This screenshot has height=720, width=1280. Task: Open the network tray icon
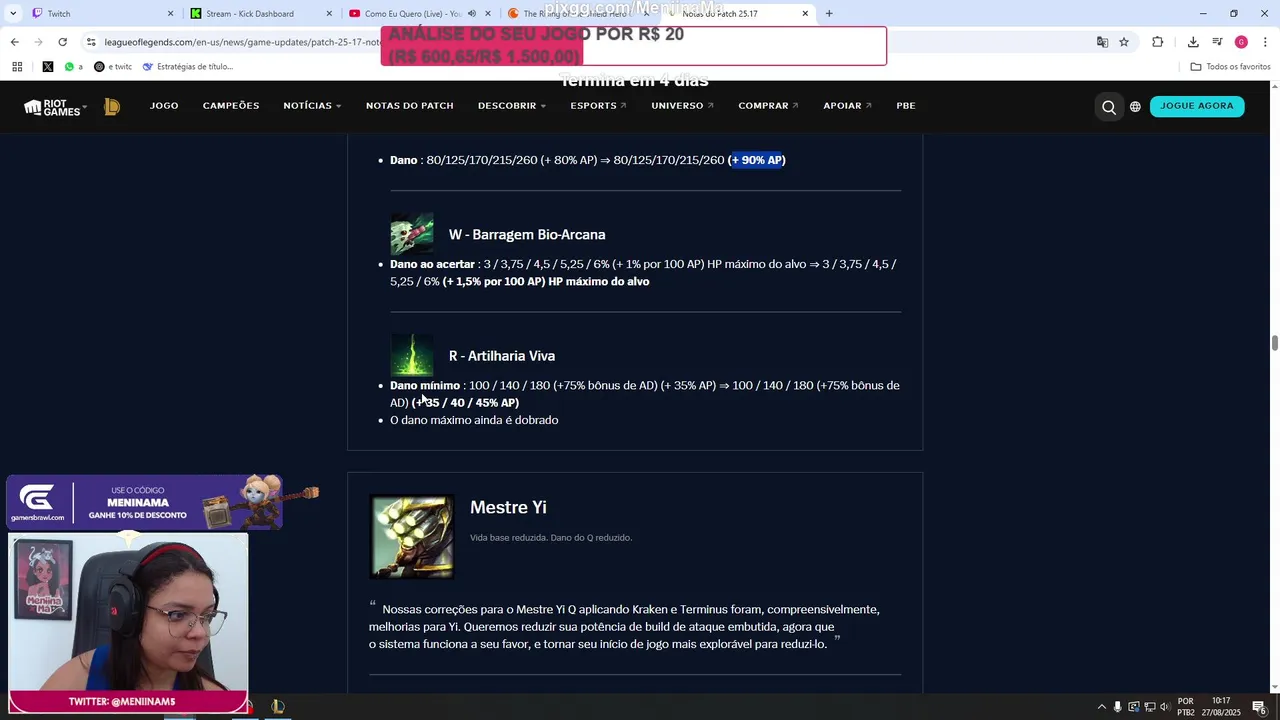tap(1149, 707)
